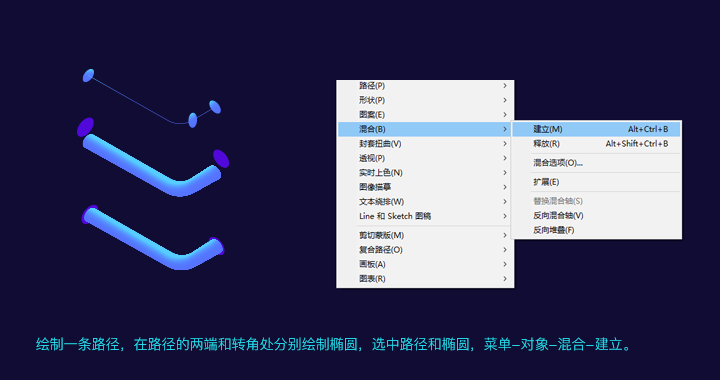This screenshot has width=720, height=380.
Task: Expand the 封套扭曲(V) submenu arrow
Action: pos(505,144)
